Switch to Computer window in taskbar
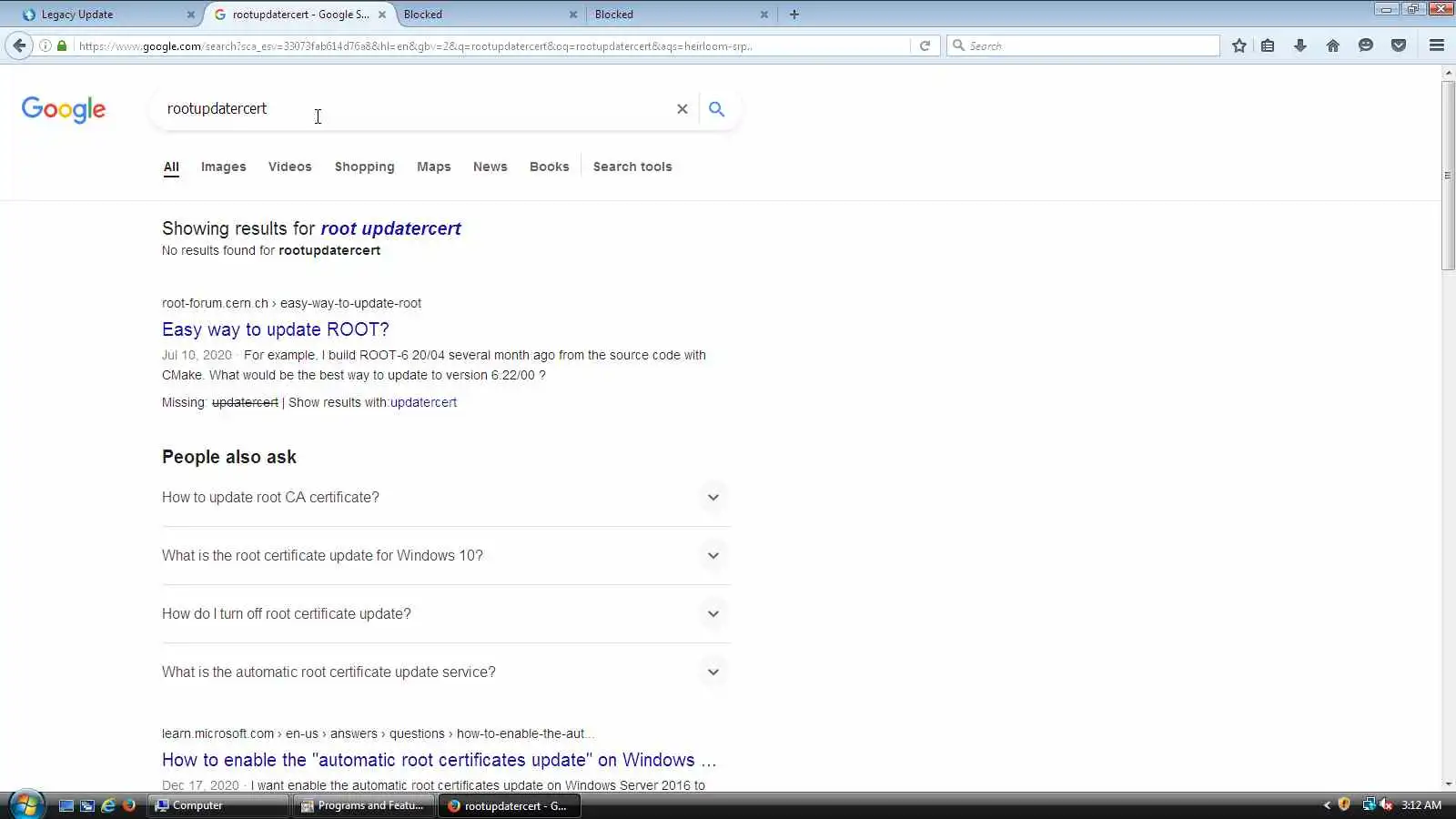This screenshot has height=819, width=1456. click(219, 805)
